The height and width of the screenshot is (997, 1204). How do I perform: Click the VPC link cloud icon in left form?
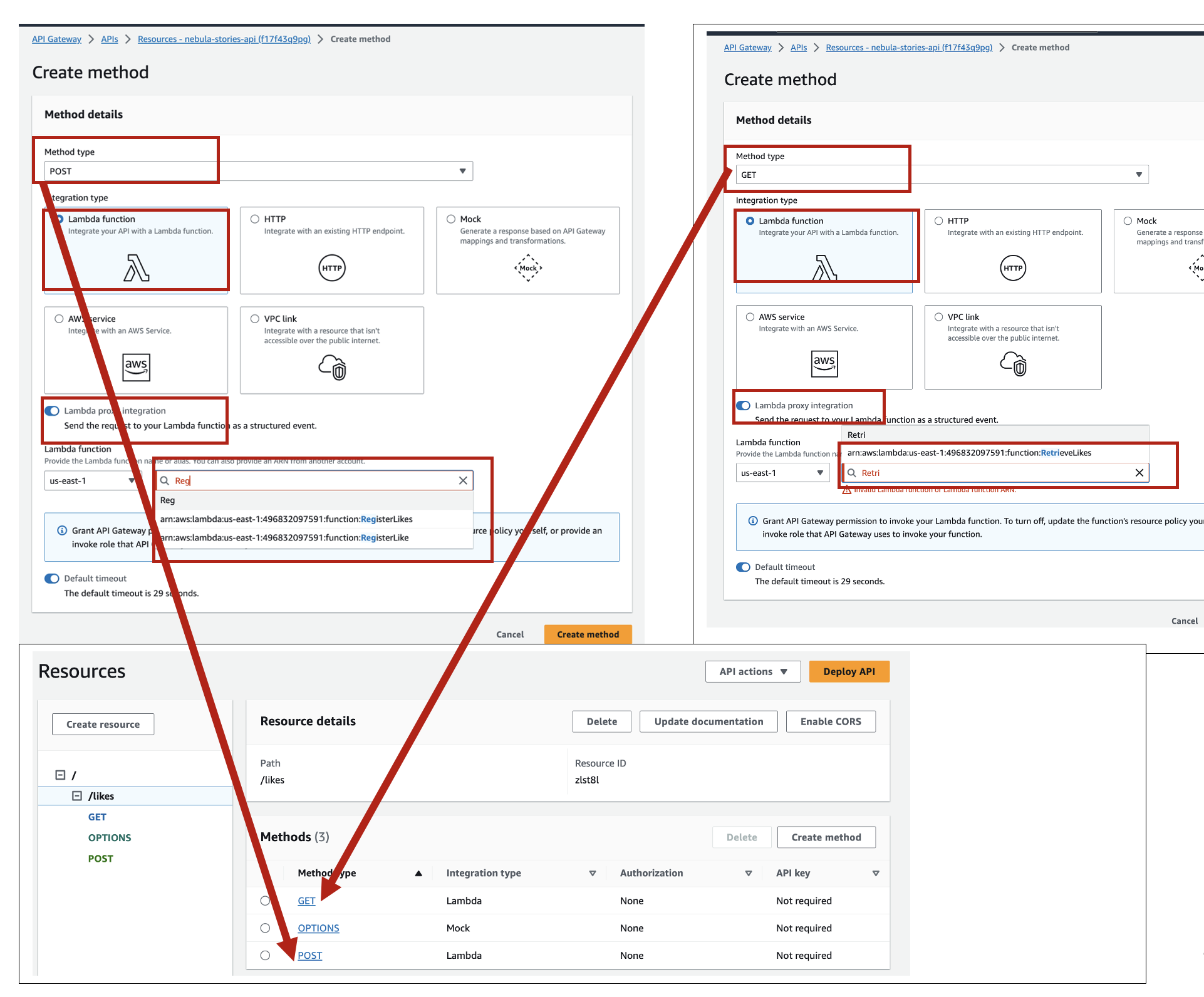[x=333, y=367]
